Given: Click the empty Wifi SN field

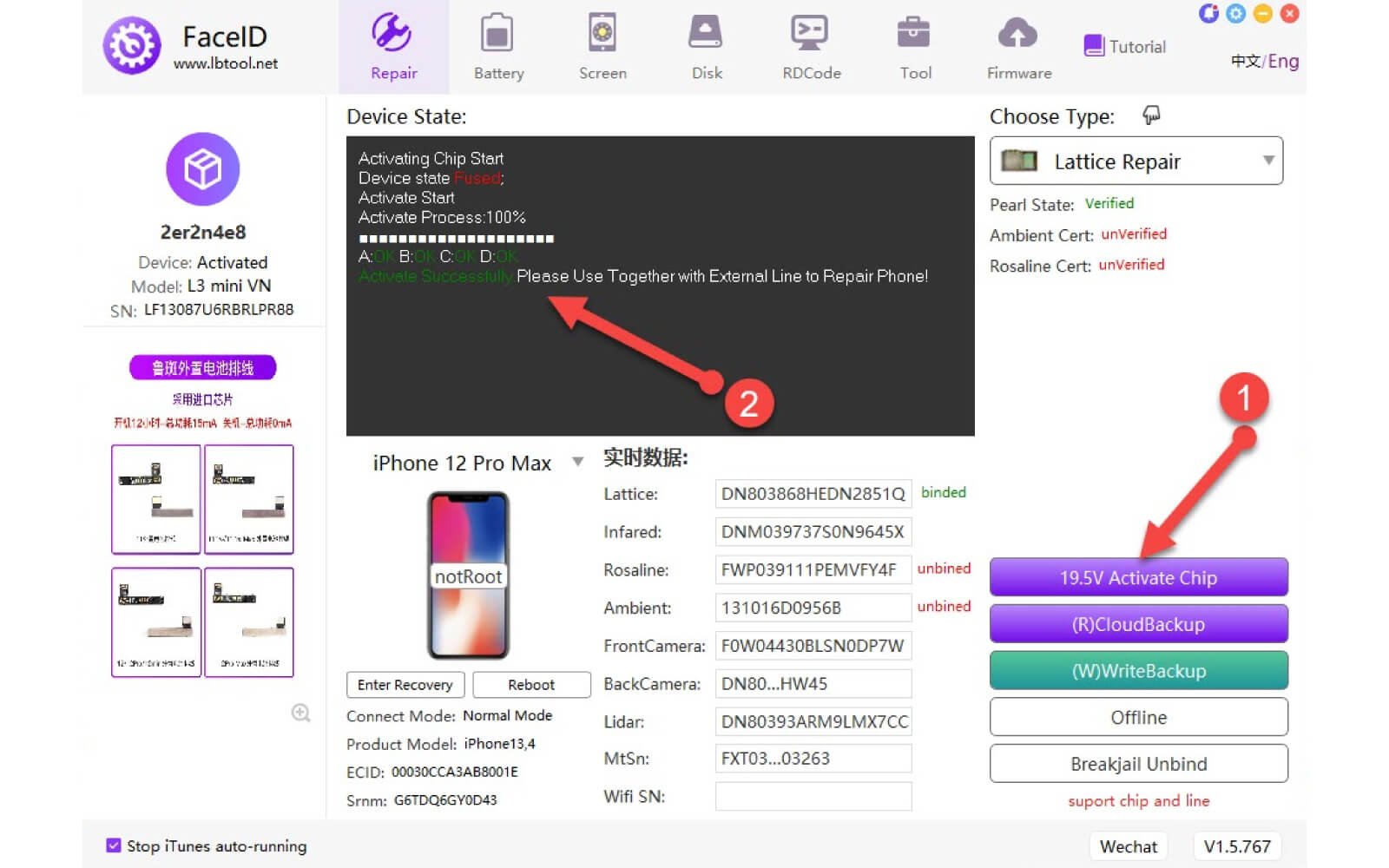Looking at the screenshot, I should 813,796.
